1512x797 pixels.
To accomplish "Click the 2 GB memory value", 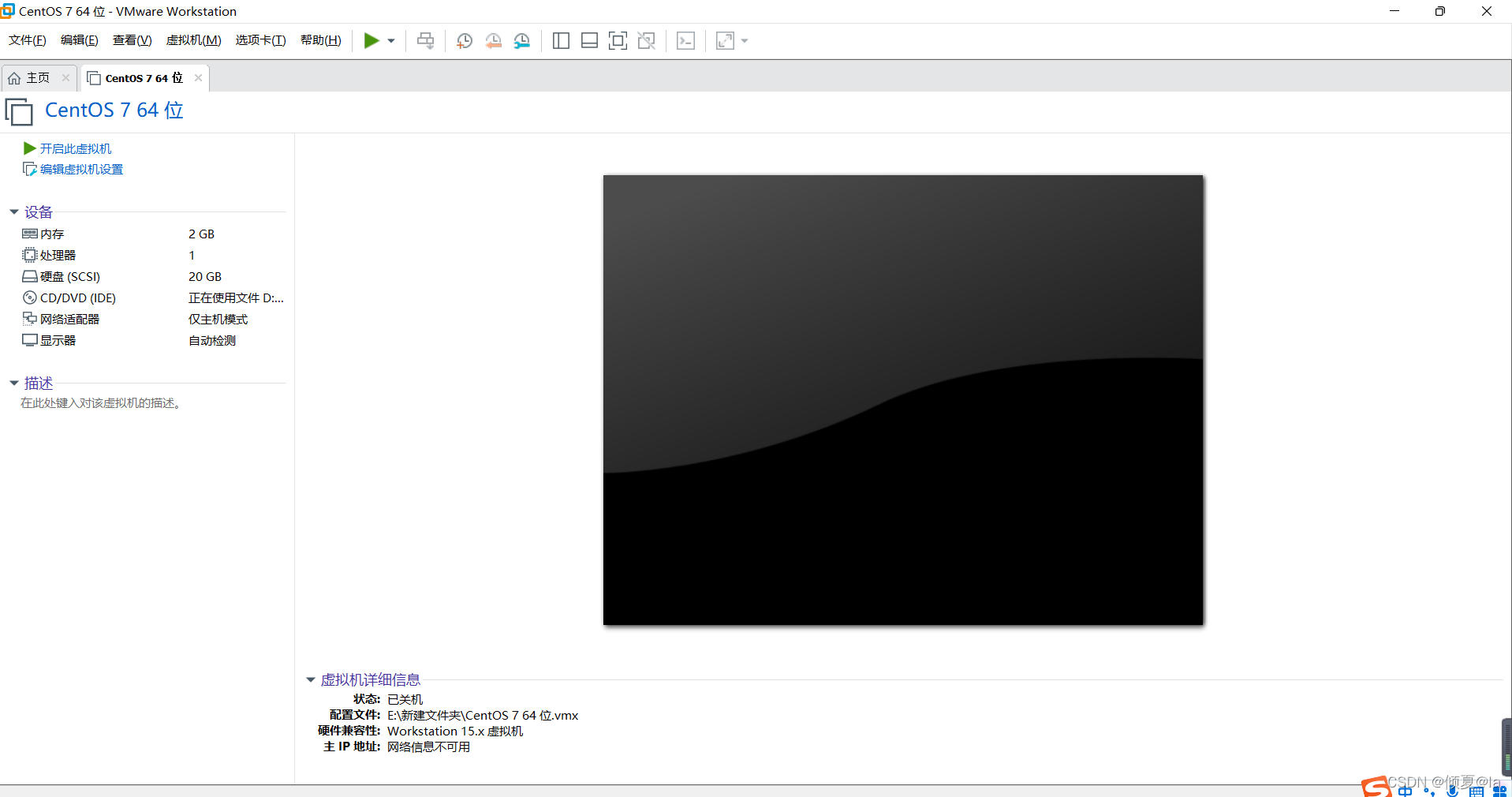I will click(202, 234).
